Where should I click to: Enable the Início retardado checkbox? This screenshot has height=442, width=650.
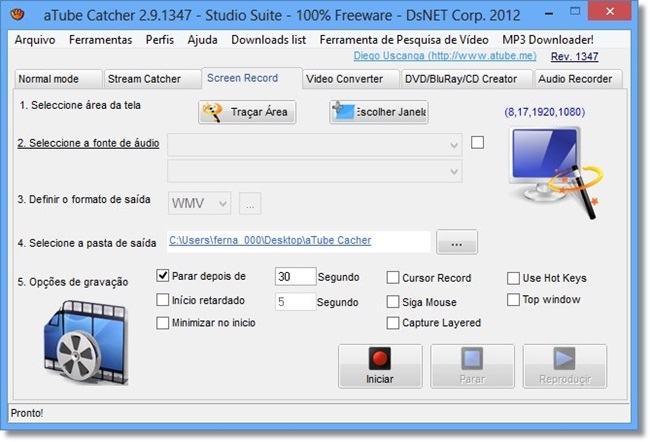[x=162, y=300]
